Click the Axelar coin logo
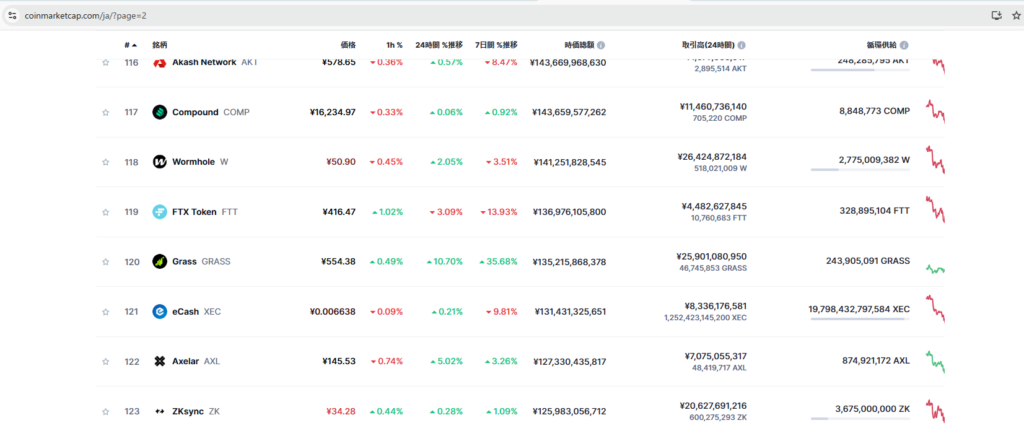This screenshot has height=428, width=1024. tap(159, 361)
